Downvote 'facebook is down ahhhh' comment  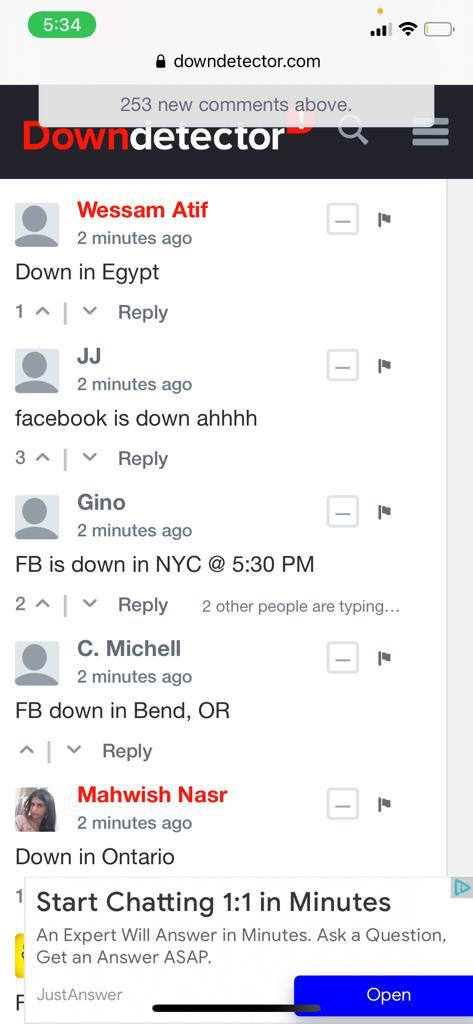(x=90, y=458)
